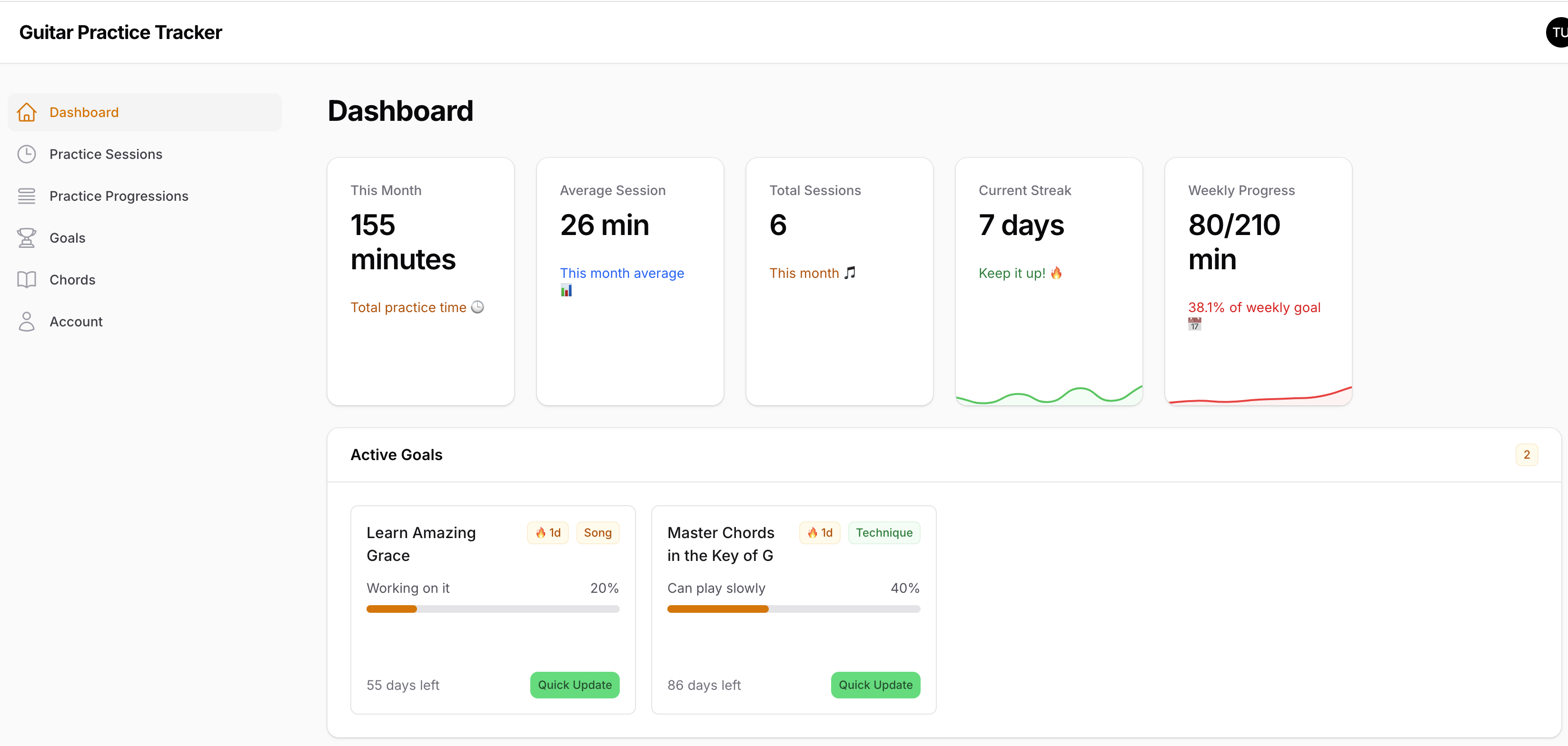
Task: Open Practice Sessions from the sidebar
Action: click(x=106, y=154)
